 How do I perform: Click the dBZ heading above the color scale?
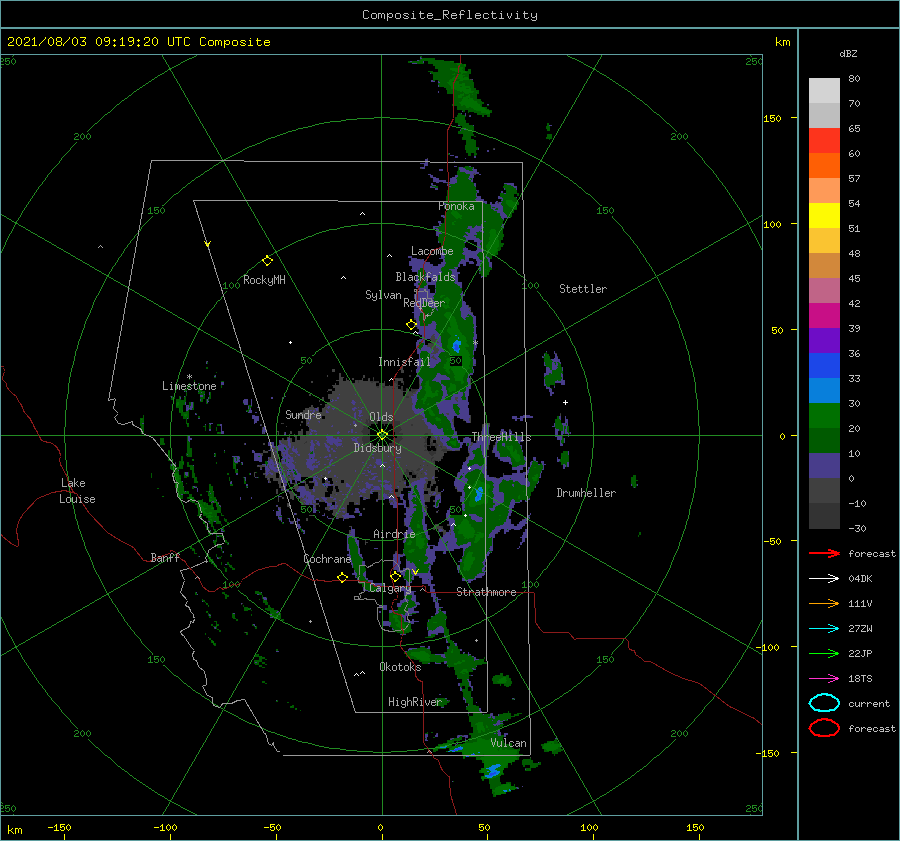pos(848,53)
